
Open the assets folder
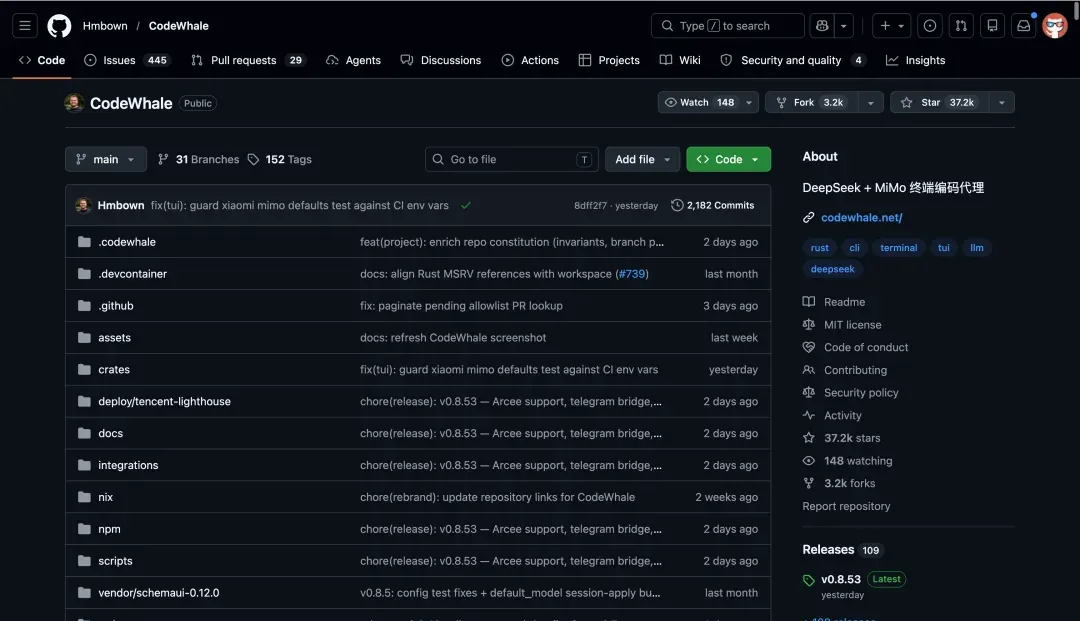[114, 337]
